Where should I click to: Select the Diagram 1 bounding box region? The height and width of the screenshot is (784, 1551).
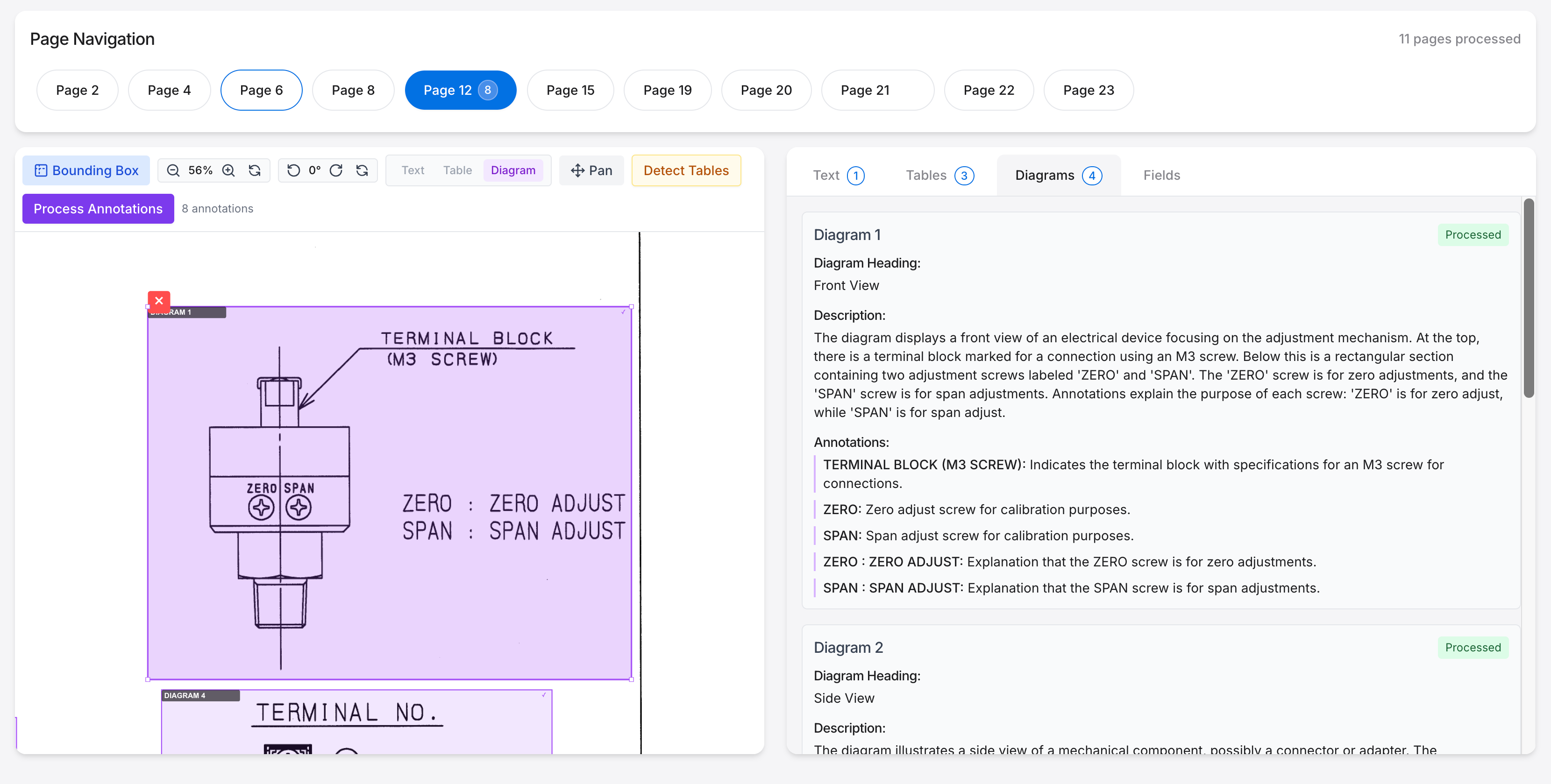pyautogui.click(x=390, y=494)
